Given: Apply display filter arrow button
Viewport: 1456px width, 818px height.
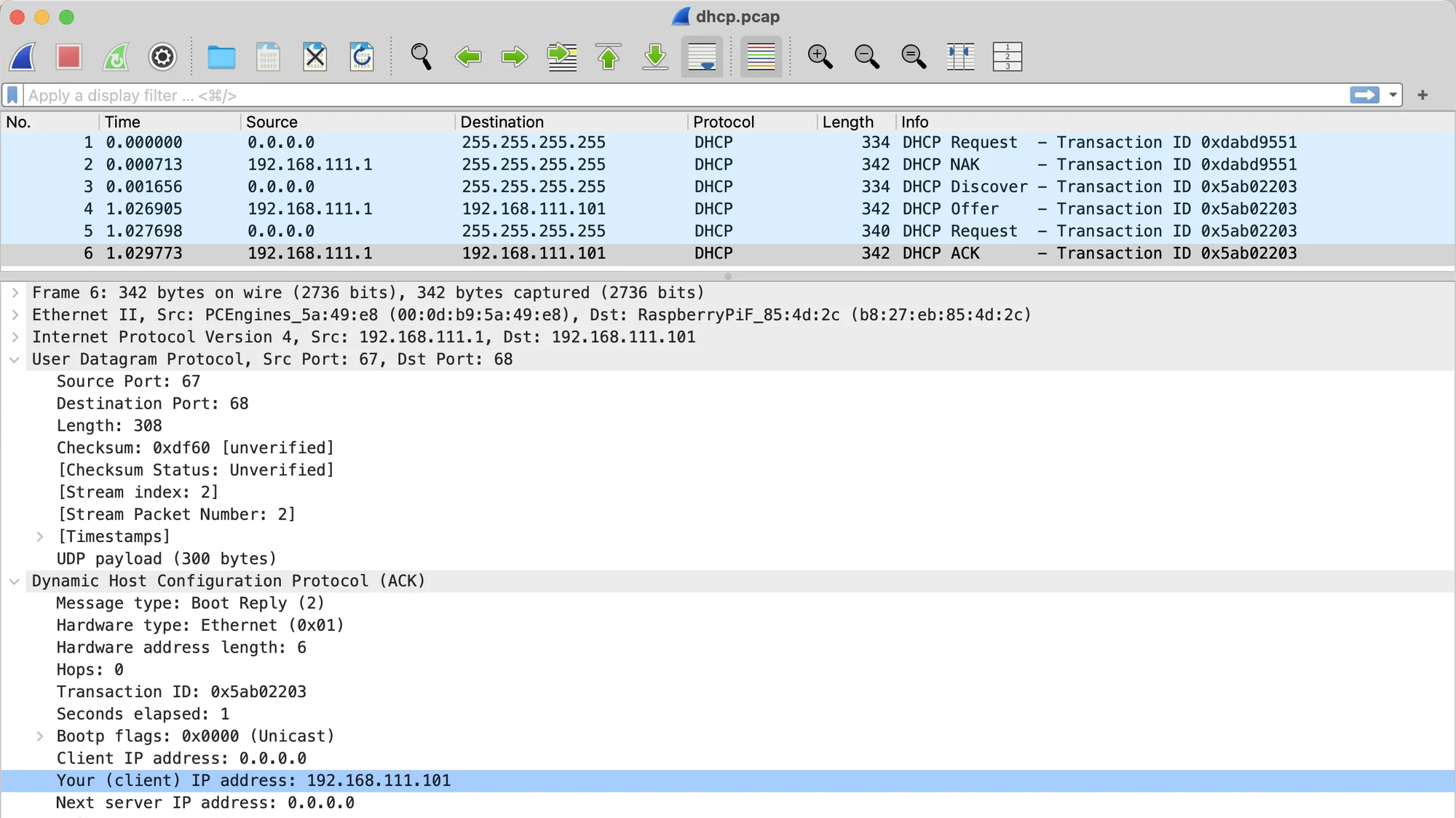Looking at the screenshot, I should (x=1364, y=95).
